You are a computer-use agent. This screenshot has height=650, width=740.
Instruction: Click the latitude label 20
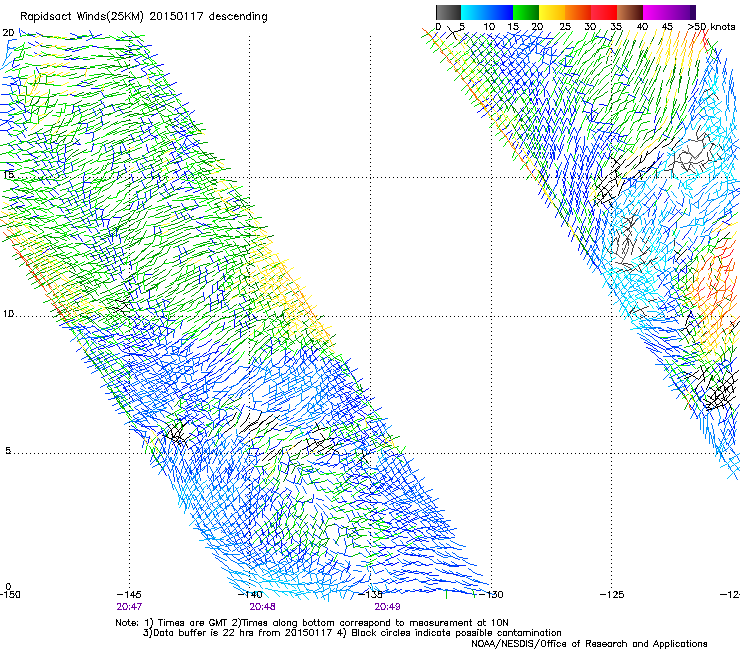[8, 33]
